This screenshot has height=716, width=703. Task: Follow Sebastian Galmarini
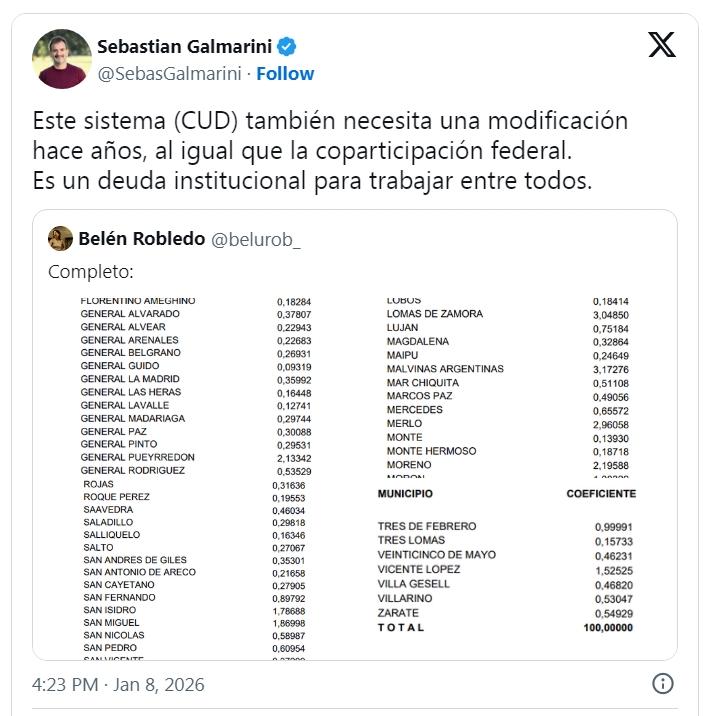coord(285,73)
